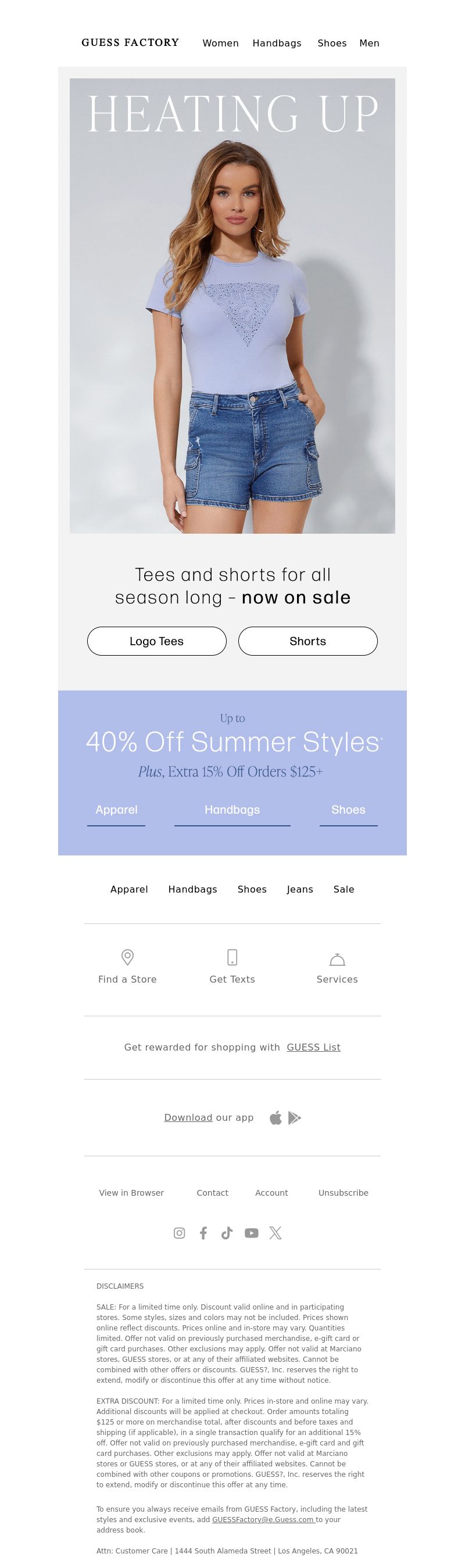Select Men in the top navigation
465x1568 pixels.
pos(369,43)
